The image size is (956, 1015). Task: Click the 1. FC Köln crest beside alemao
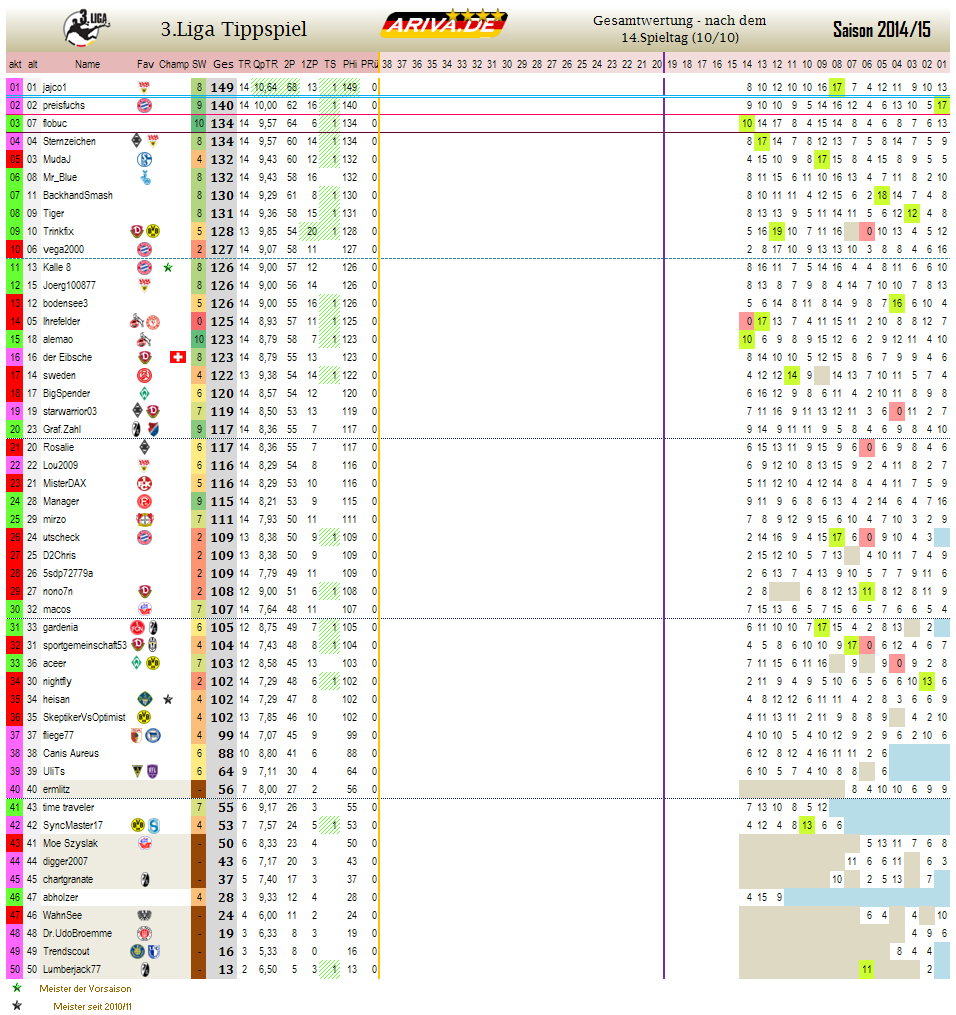(x=144, y=340)
